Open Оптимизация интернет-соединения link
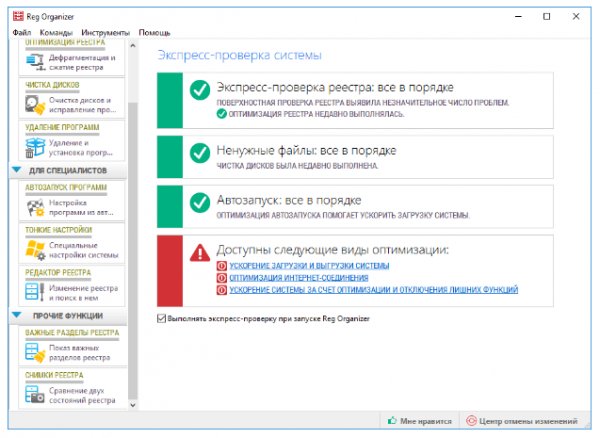Screen dimensions: 600x438 pyautogui.click(x=299, y=278)
